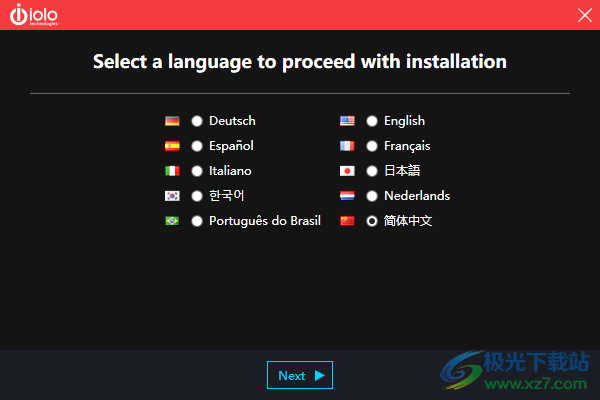The height and width of the screenshot is (400, 600).
Task: Select the Português do Brasil radio button
Action: [x=197, y=221]
